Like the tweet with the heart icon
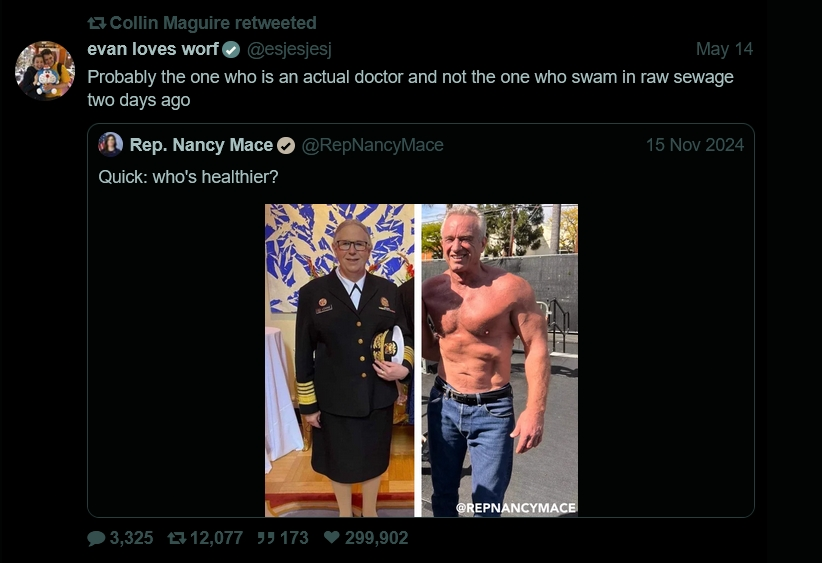The height and width of the screenshot is (563, 822). pyautogui.click(x=332, y=538)
